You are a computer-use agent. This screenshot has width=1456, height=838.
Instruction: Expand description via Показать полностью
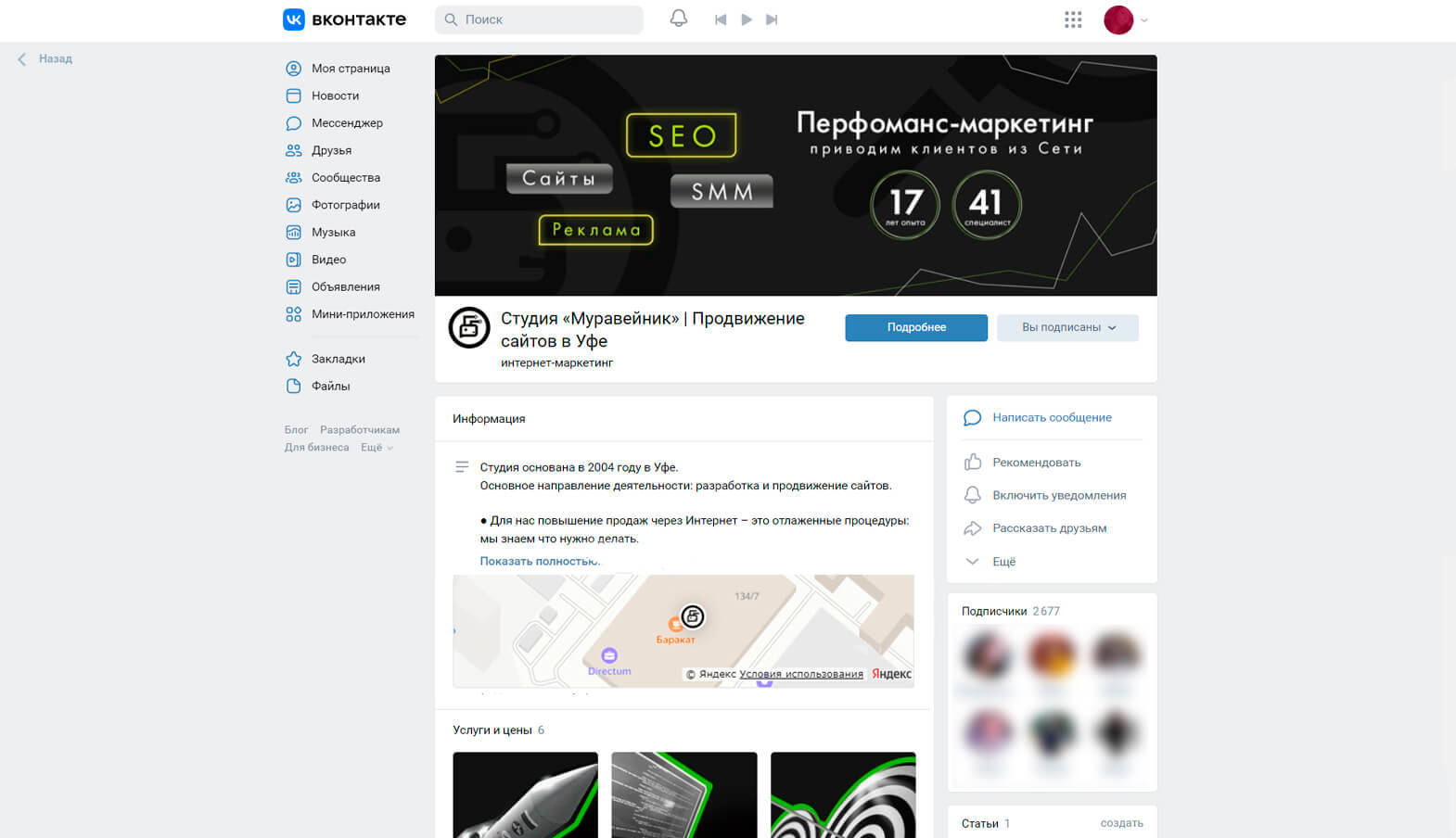(540, 561)
